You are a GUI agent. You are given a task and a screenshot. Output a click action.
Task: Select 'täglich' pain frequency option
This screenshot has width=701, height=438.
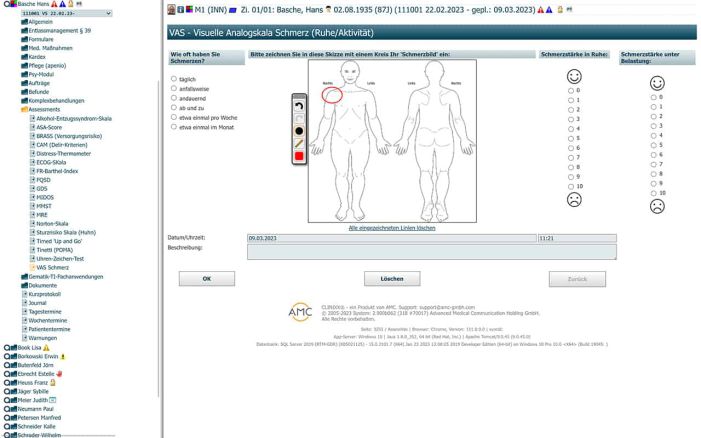[175, 78]
